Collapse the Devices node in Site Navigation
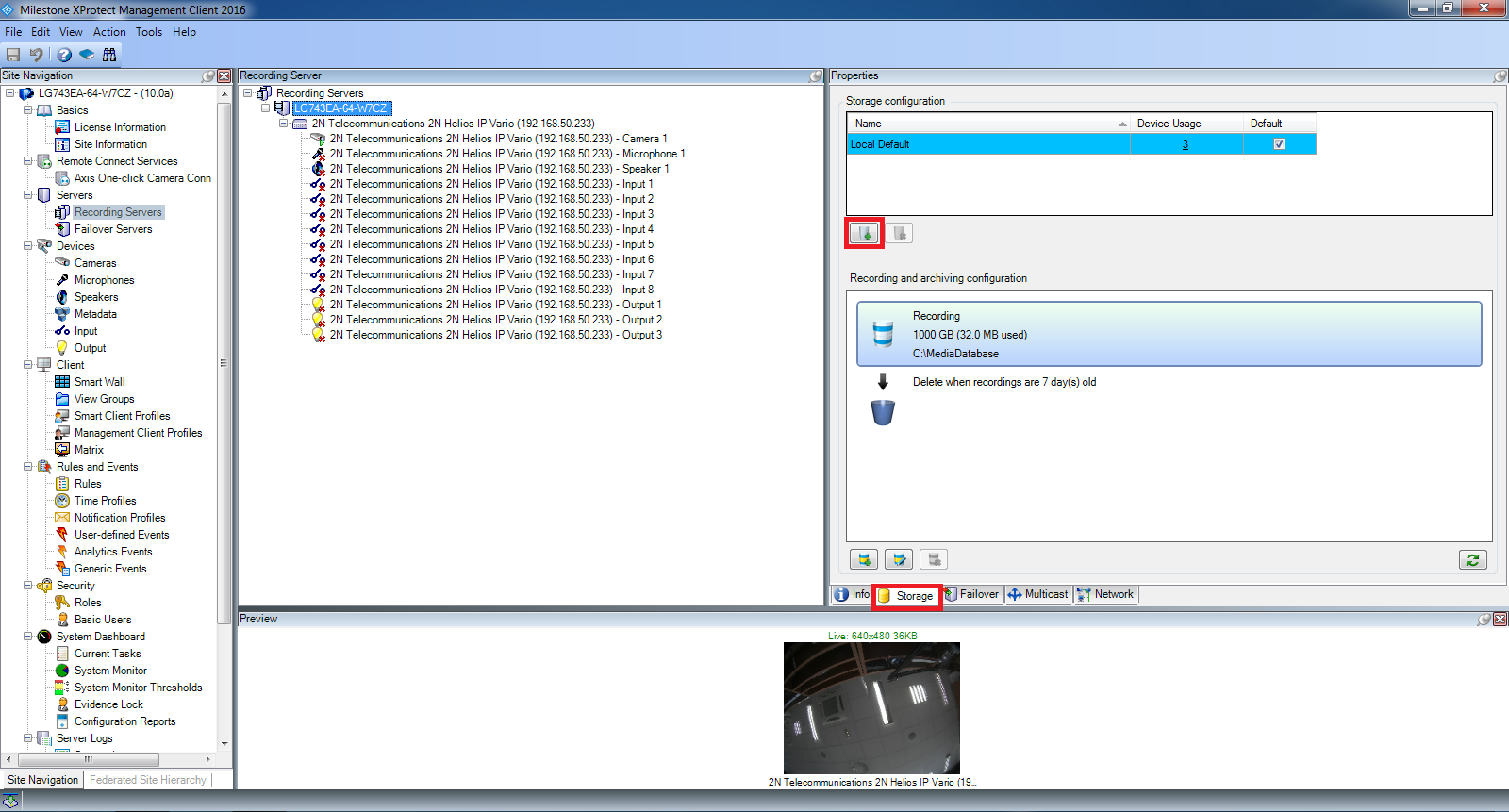The width and height of the screenshot is (1509, 812). click(x=28, y=246)
